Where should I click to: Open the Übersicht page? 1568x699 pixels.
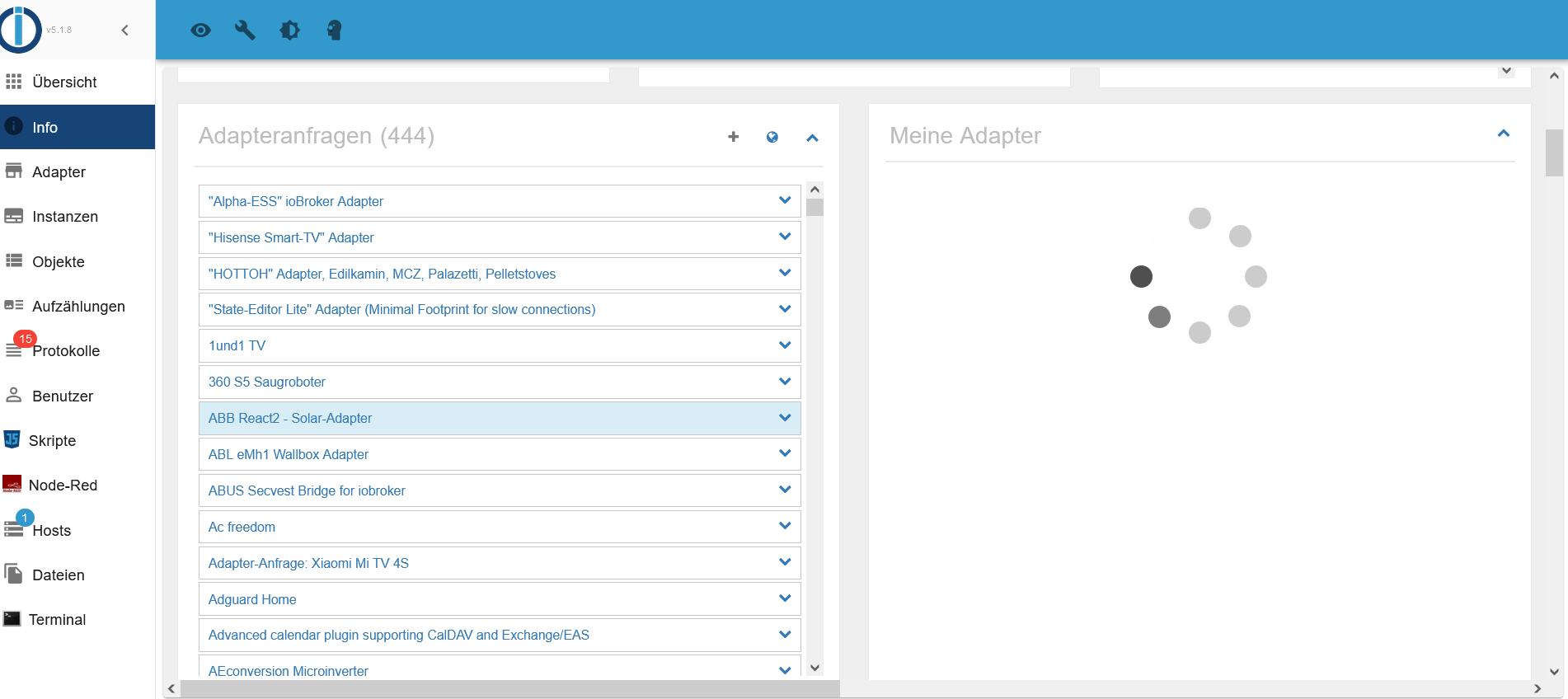[x=77, y=82]
